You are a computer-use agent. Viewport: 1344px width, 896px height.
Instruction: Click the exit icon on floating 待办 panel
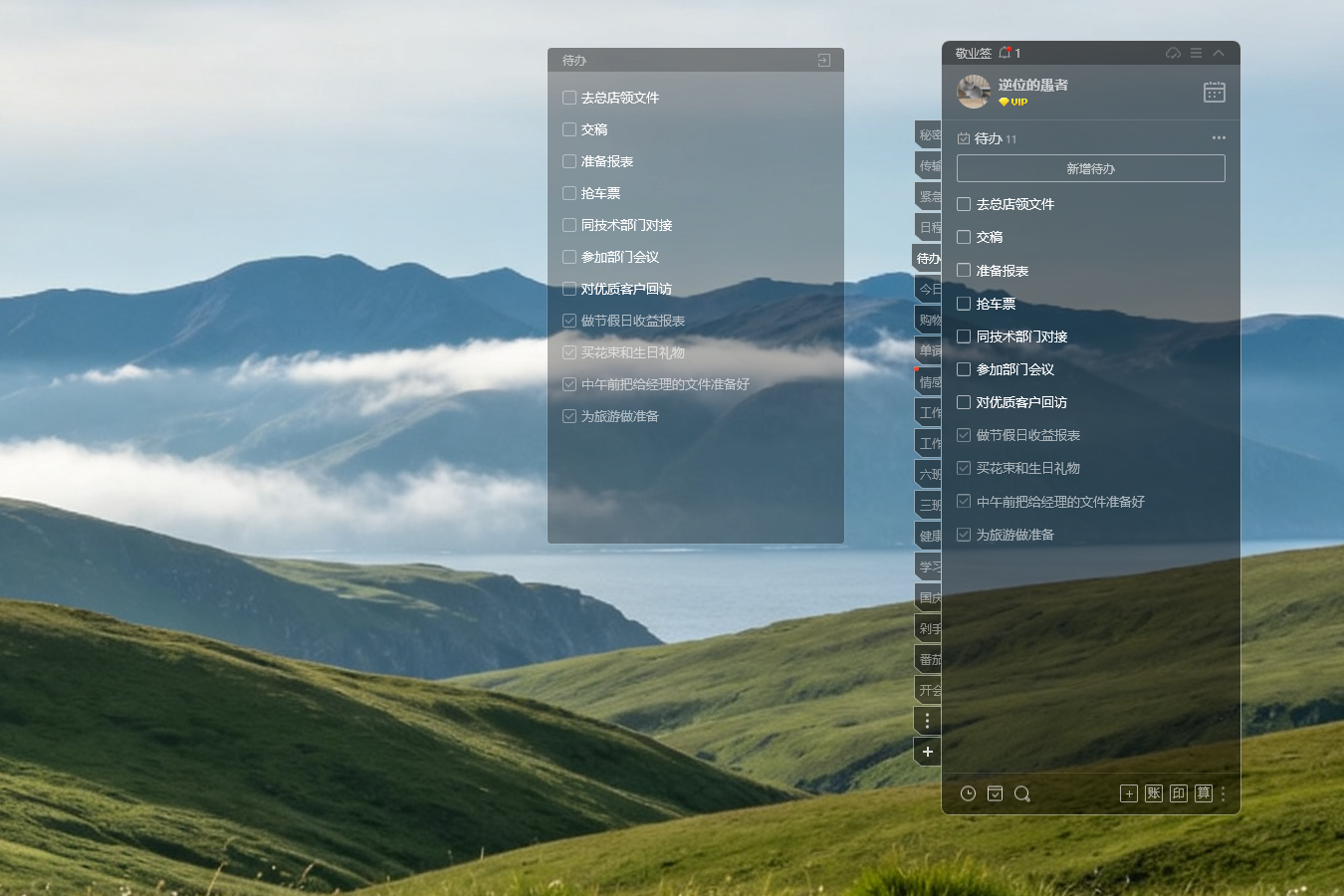click(x=824, y=61)
